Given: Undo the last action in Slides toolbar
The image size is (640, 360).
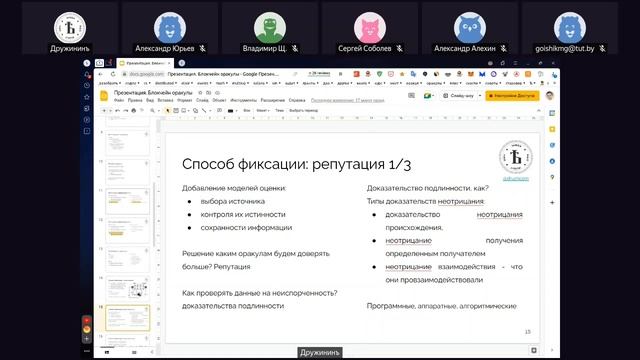Looking at the screenshot, I should click(x=117, y=111).
